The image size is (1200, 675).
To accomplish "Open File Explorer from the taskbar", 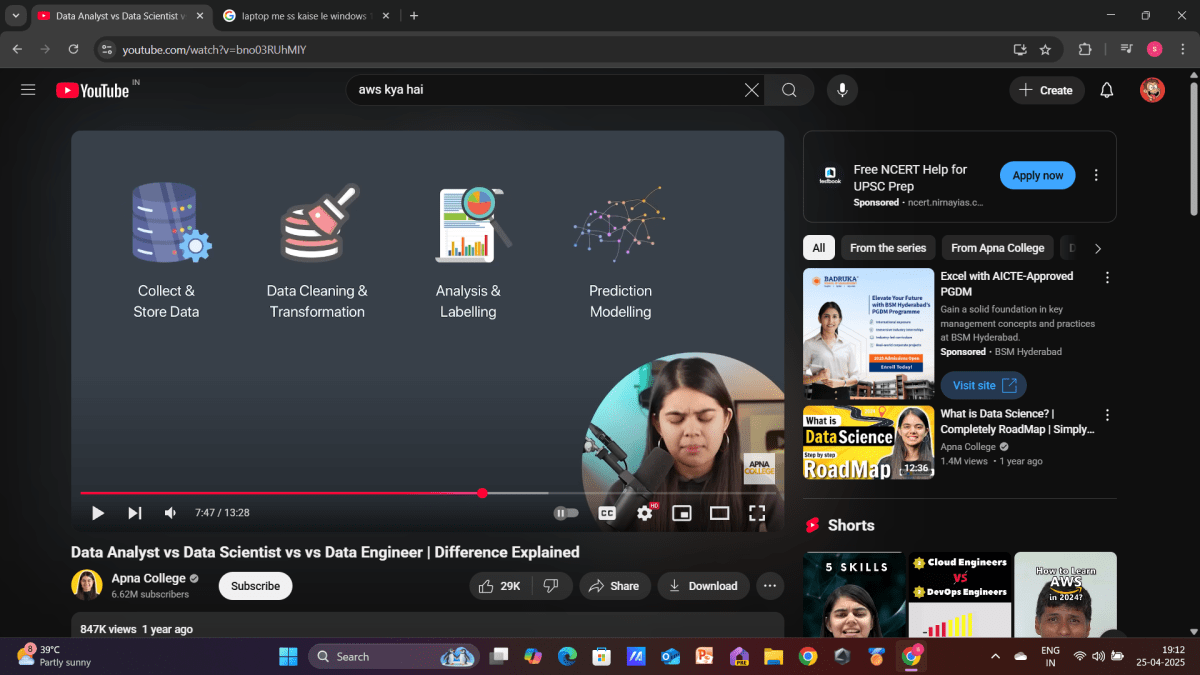I will (773, 656).
